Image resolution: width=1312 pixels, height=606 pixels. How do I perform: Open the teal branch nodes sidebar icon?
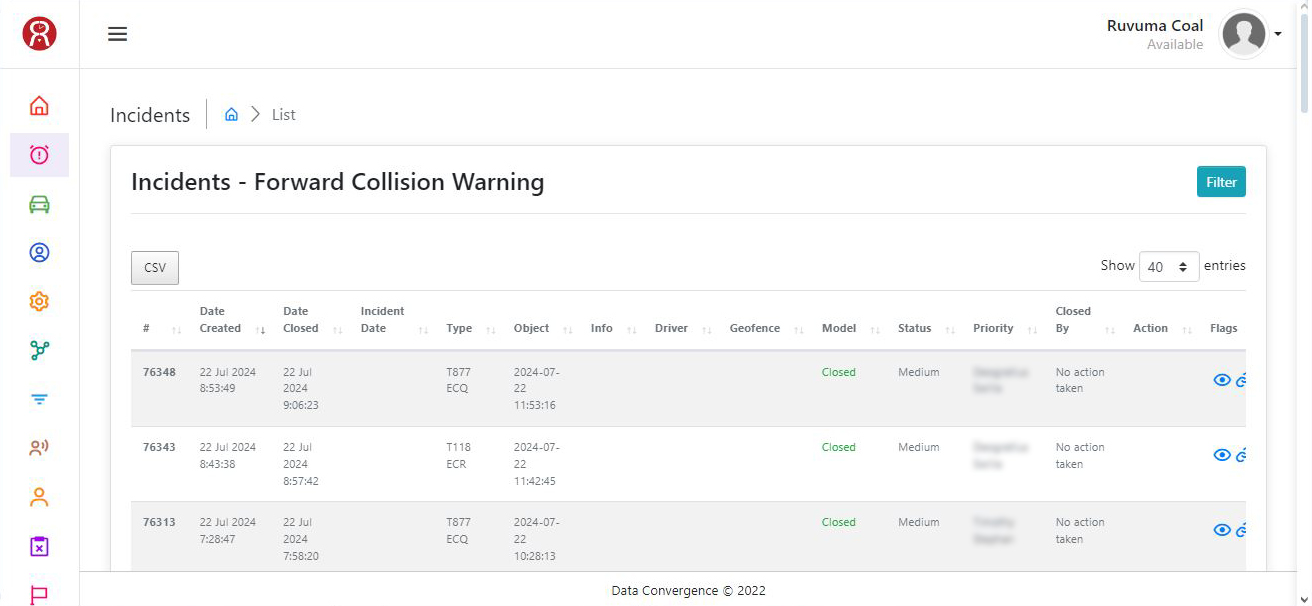coord(39,351)
